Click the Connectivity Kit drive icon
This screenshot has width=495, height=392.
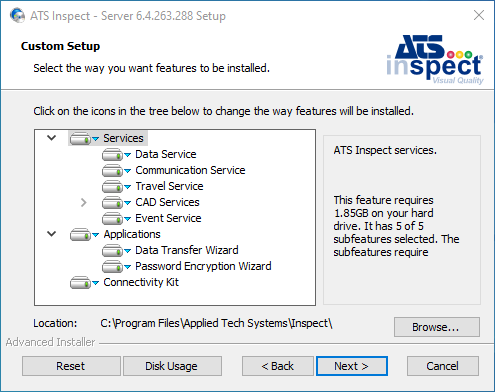(x=80, y=283)
